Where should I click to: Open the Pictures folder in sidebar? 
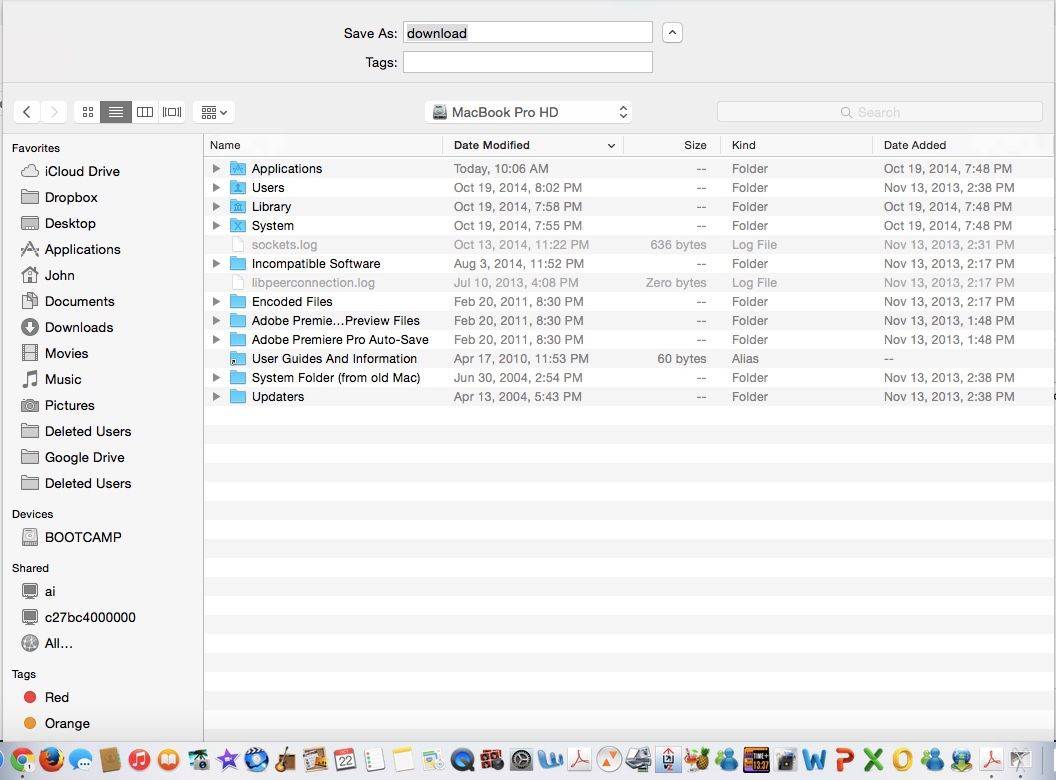click(x=69, y=405)
